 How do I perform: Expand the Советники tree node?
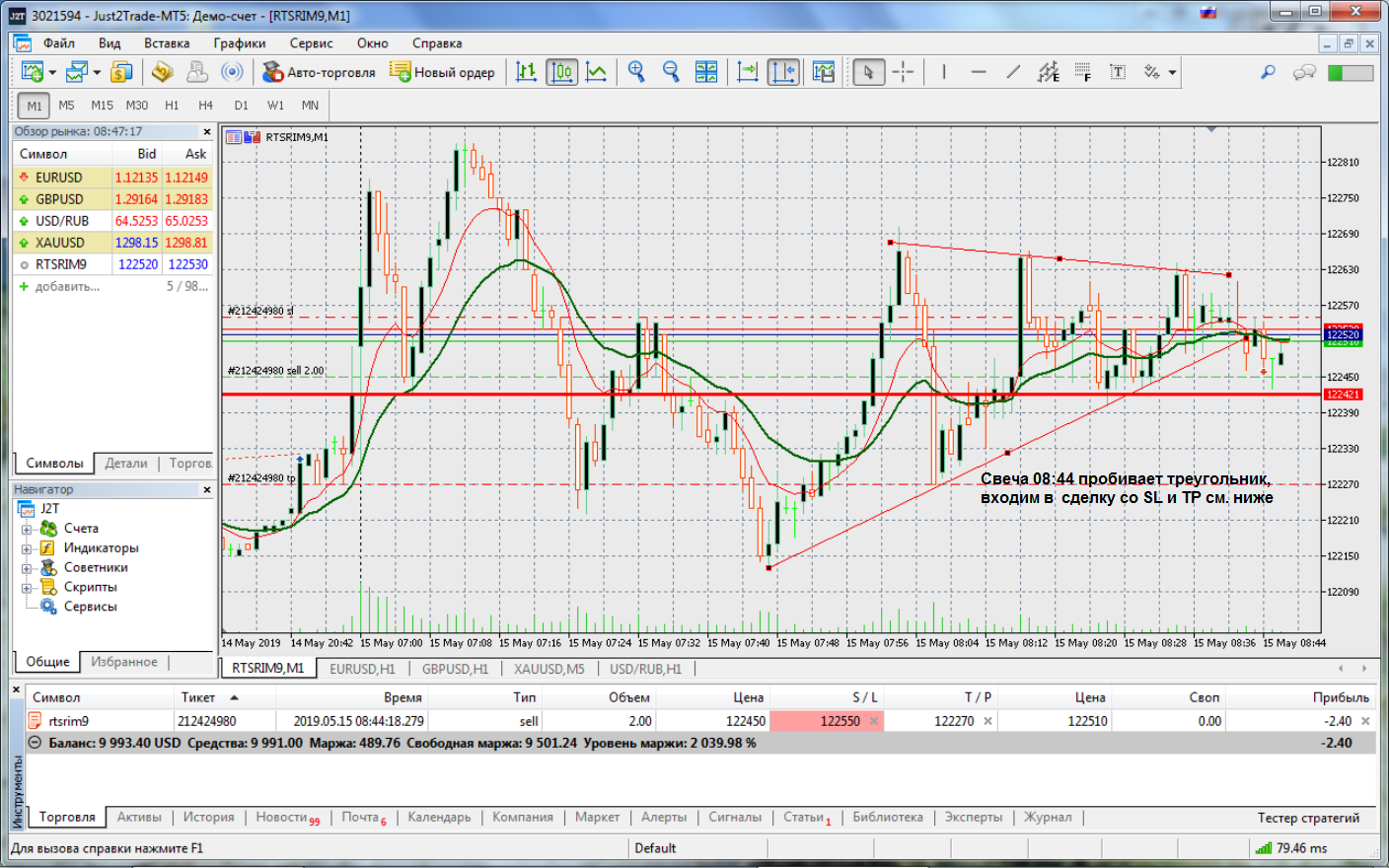tap(27, 568)
